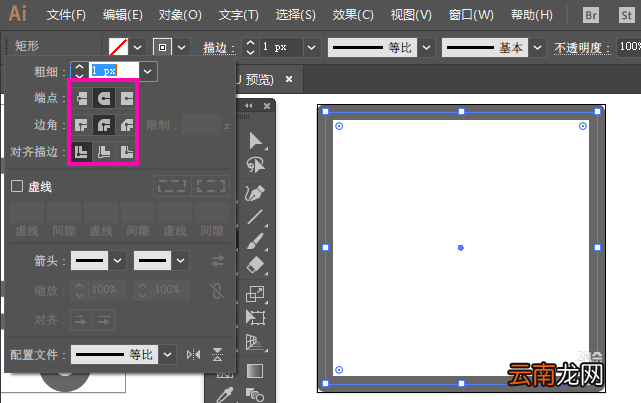Open the 选择(S) menu
This screenshot has width=641, height=403.
pyautogui.click(x=296, y=15)
